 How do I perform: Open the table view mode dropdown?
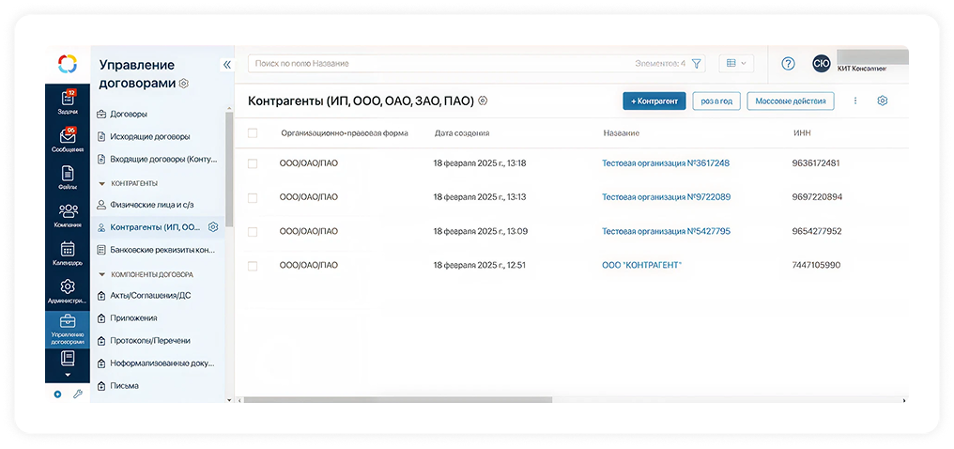point(736,63)
